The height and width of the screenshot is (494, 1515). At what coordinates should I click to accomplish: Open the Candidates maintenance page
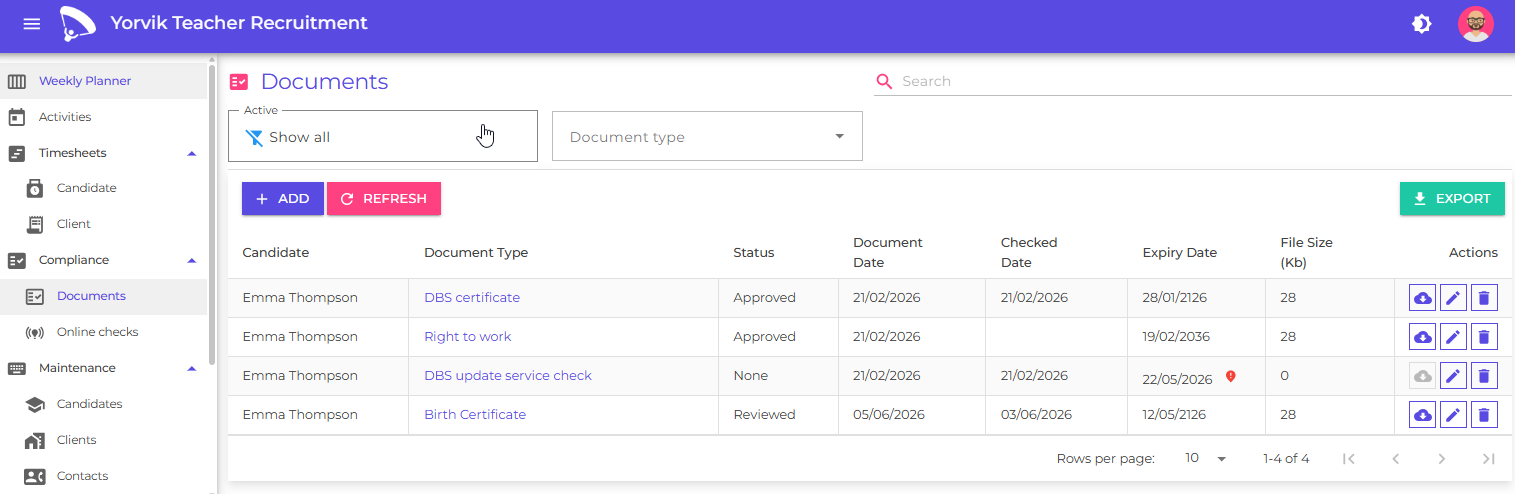[x=103, y=404]
